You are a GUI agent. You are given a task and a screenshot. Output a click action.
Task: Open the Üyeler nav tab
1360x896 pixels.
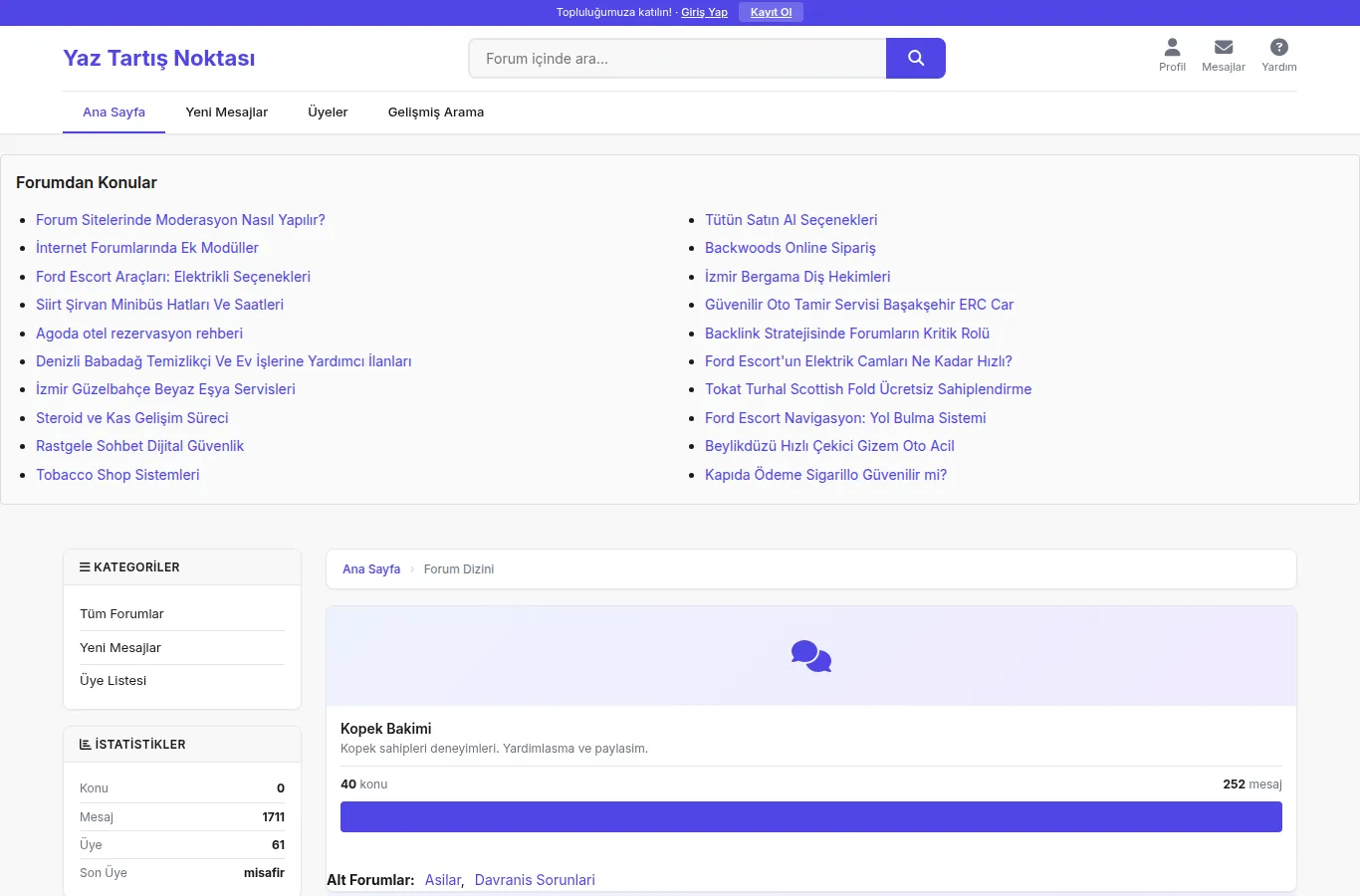point(328,112)
